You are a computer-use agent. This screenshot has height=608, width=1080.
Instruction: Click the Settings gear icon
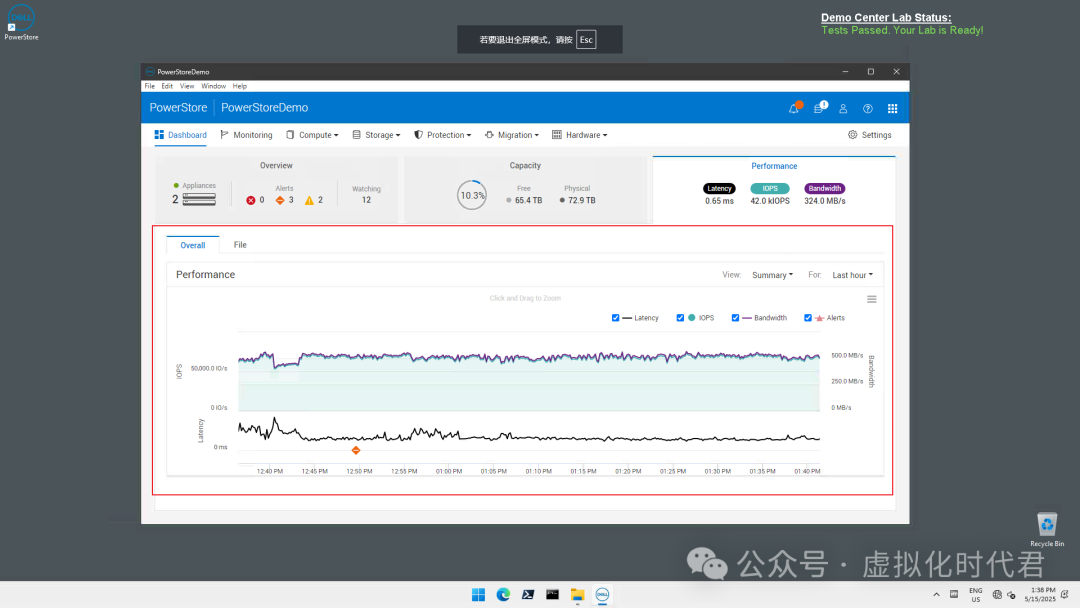853,135
